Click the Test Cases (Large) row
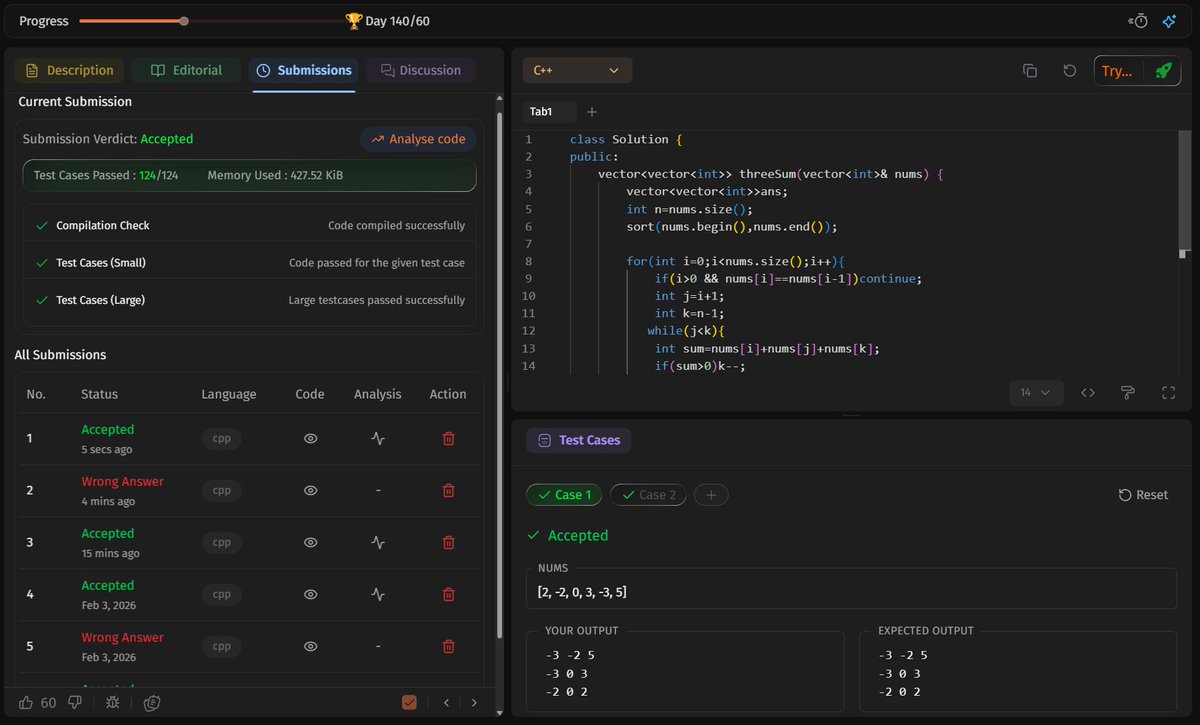This screenshot has width=1200, height=725. pyautogui.click(x=250, y=299)
